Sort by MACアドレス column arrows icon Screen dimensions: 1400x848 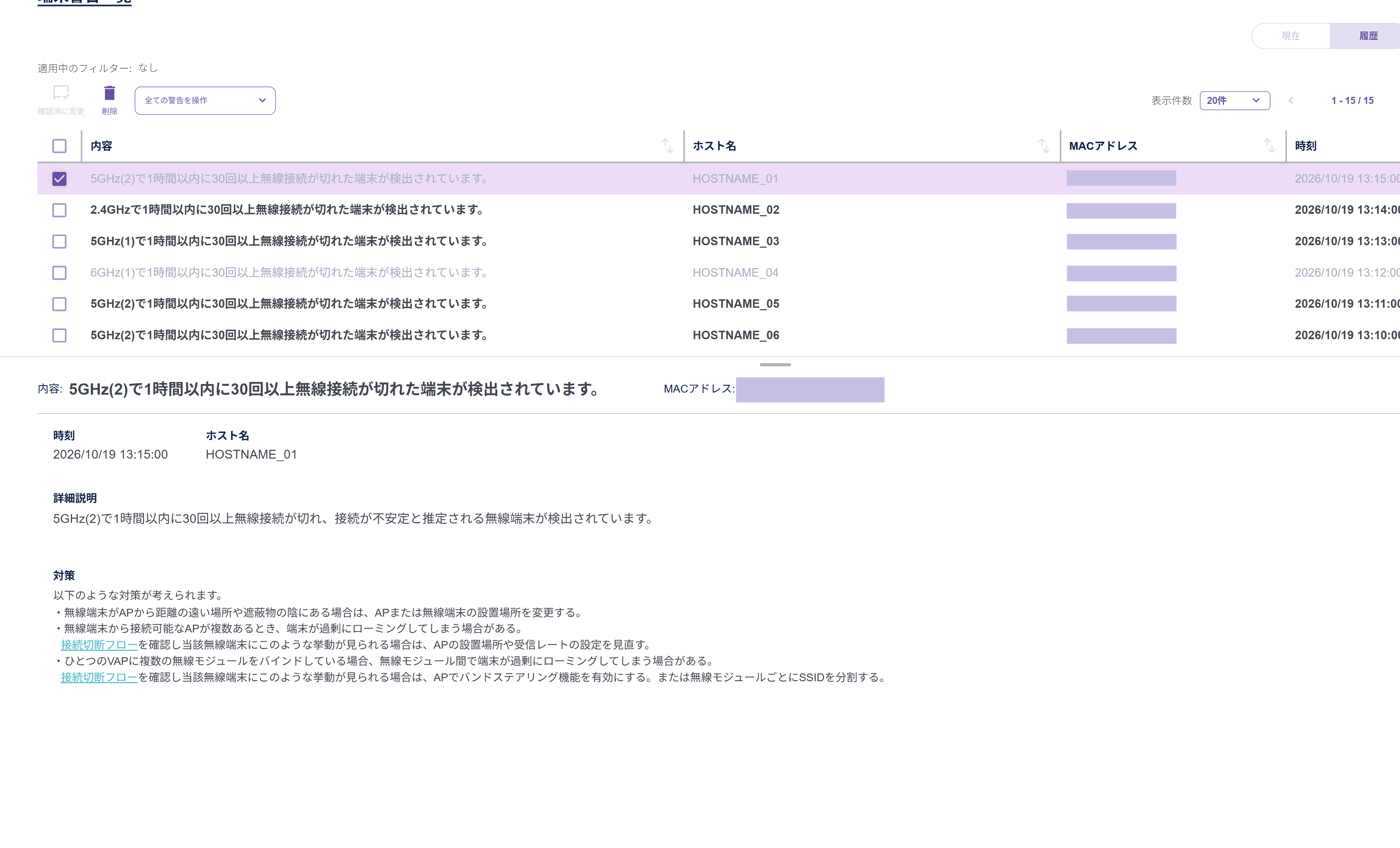click(x=1269, y=146)
